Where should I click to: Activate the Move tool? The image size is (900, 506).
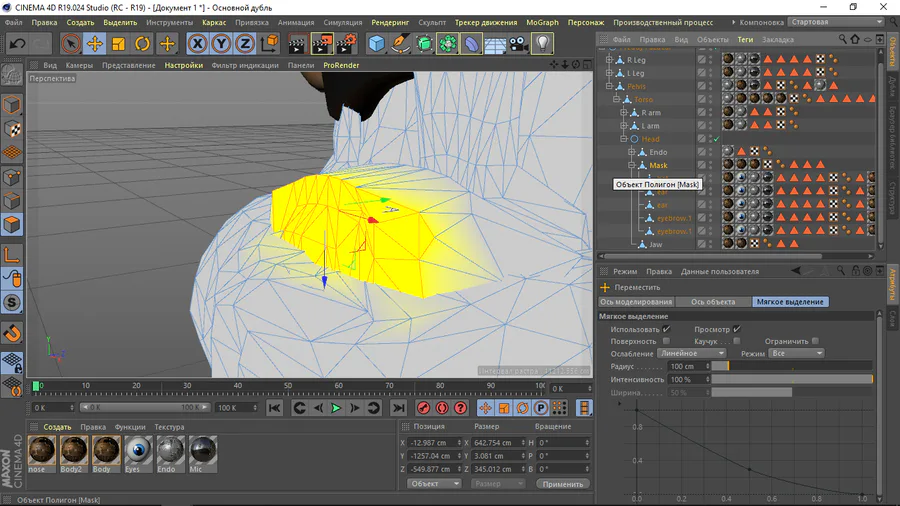point(95,44)
